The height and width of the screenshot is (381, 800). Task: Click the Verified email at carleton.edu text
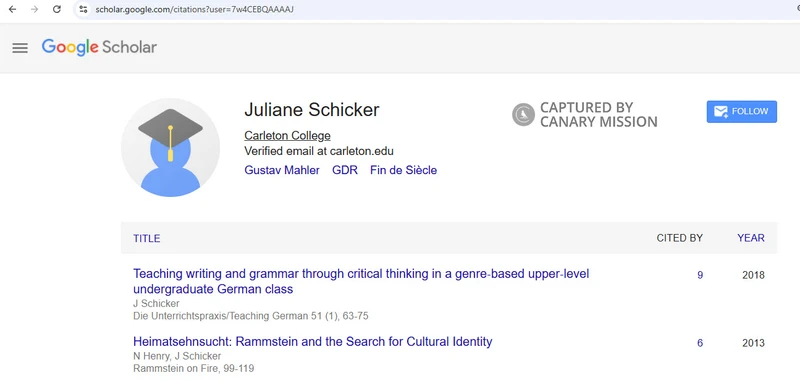click(x=319, y=151)
